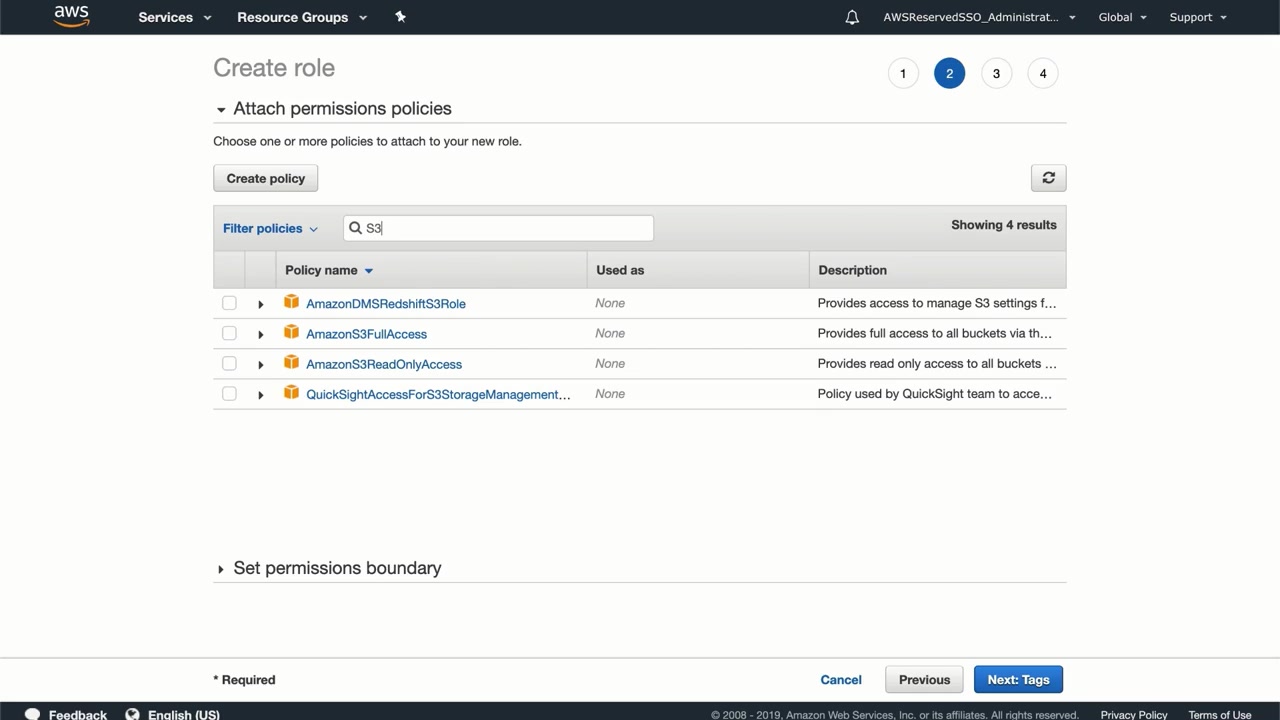The image size is (1280, 720).
Task: Click the Feedback speech bubble icon
Action: (x=33, y=714)
